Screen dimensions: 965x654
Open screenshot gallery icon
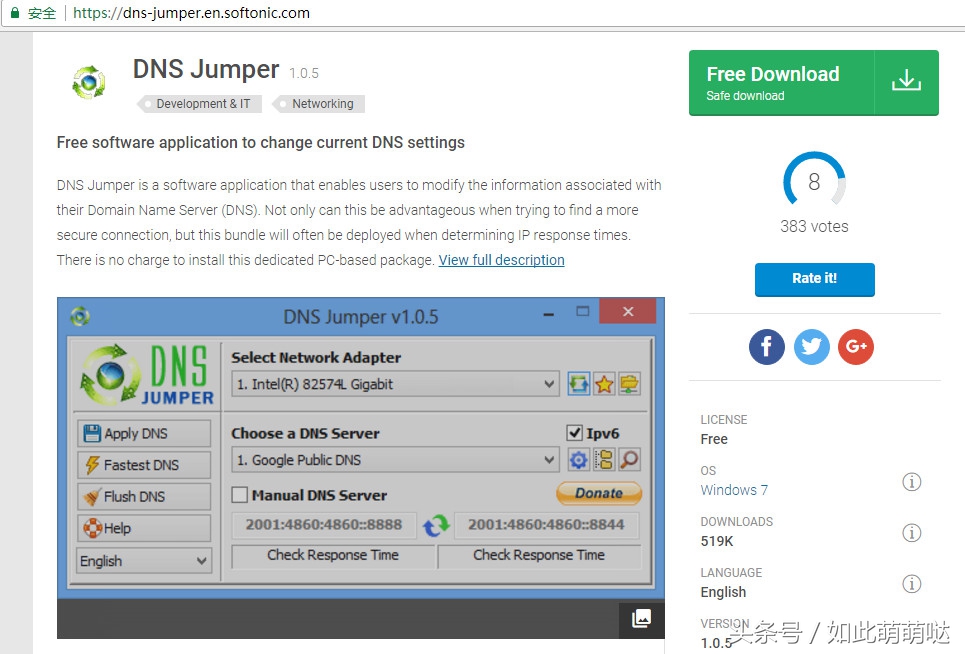pos(641,618)
